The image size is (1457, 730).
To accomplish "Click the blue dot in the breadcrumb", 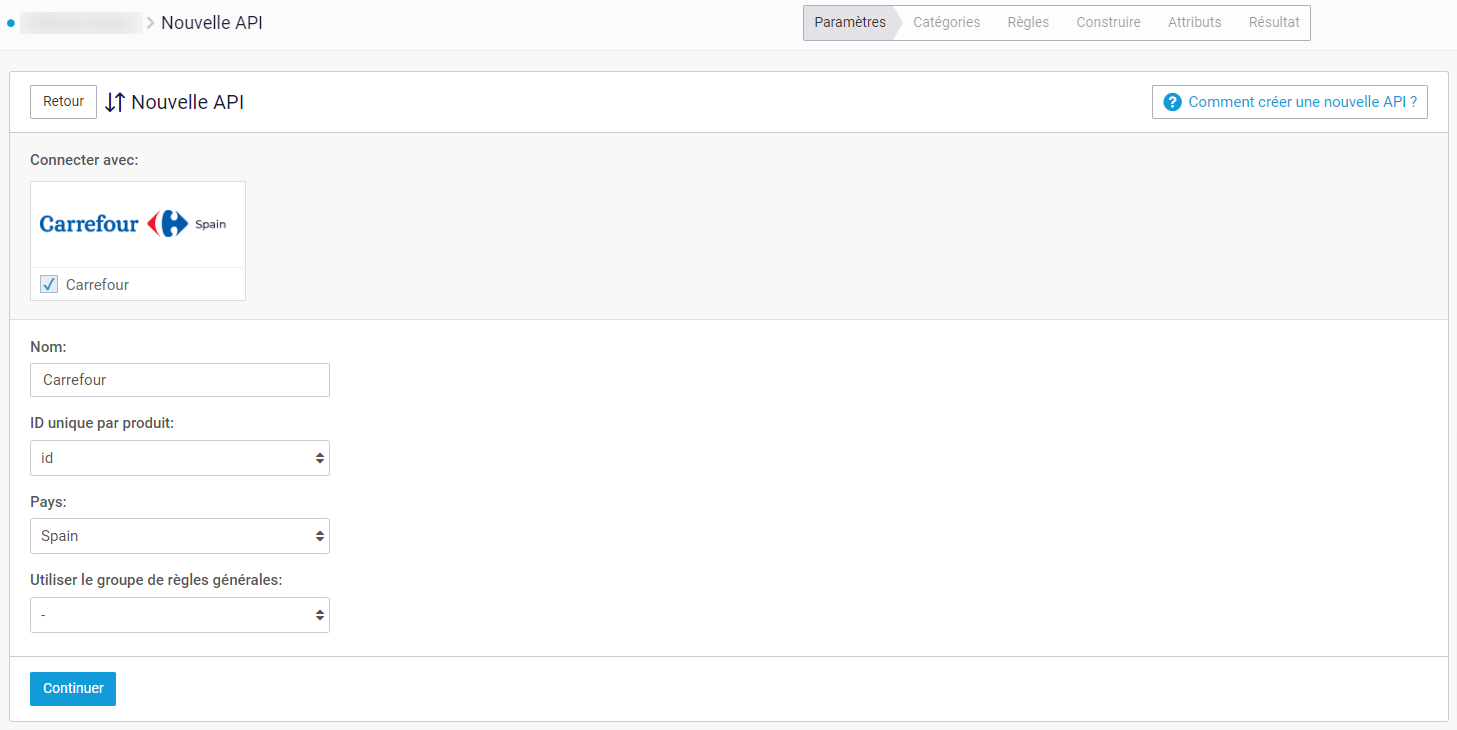I will [11, 22].
